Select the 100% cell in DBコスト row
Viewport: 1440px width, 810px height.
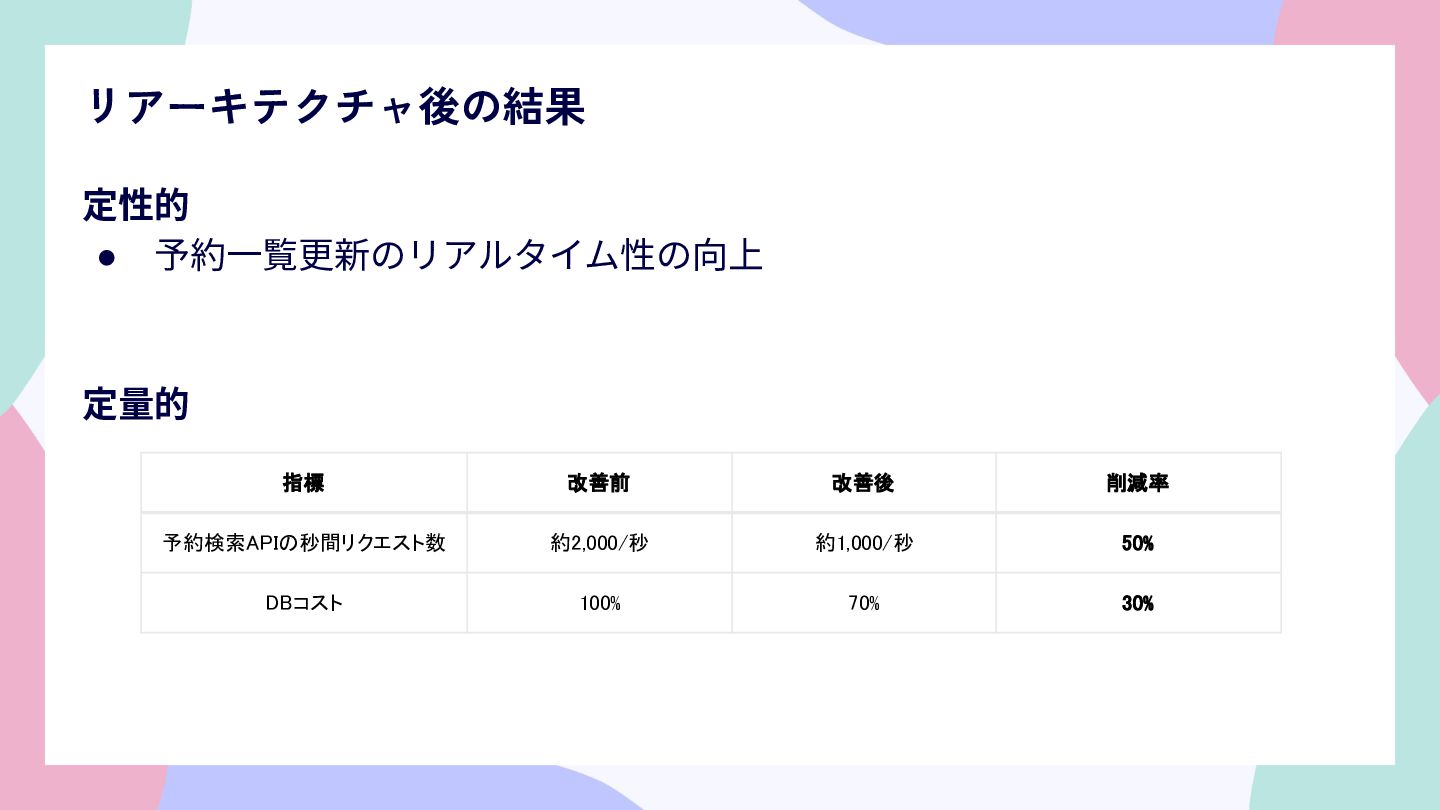point(599,603)
